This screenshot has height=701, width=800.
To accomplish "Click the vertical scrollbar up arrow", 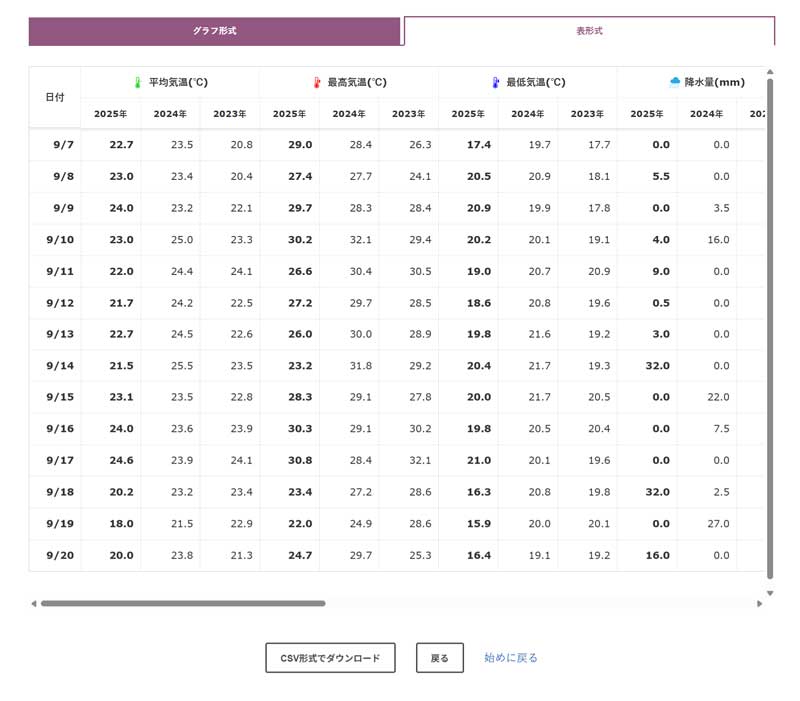I will 769,72.
